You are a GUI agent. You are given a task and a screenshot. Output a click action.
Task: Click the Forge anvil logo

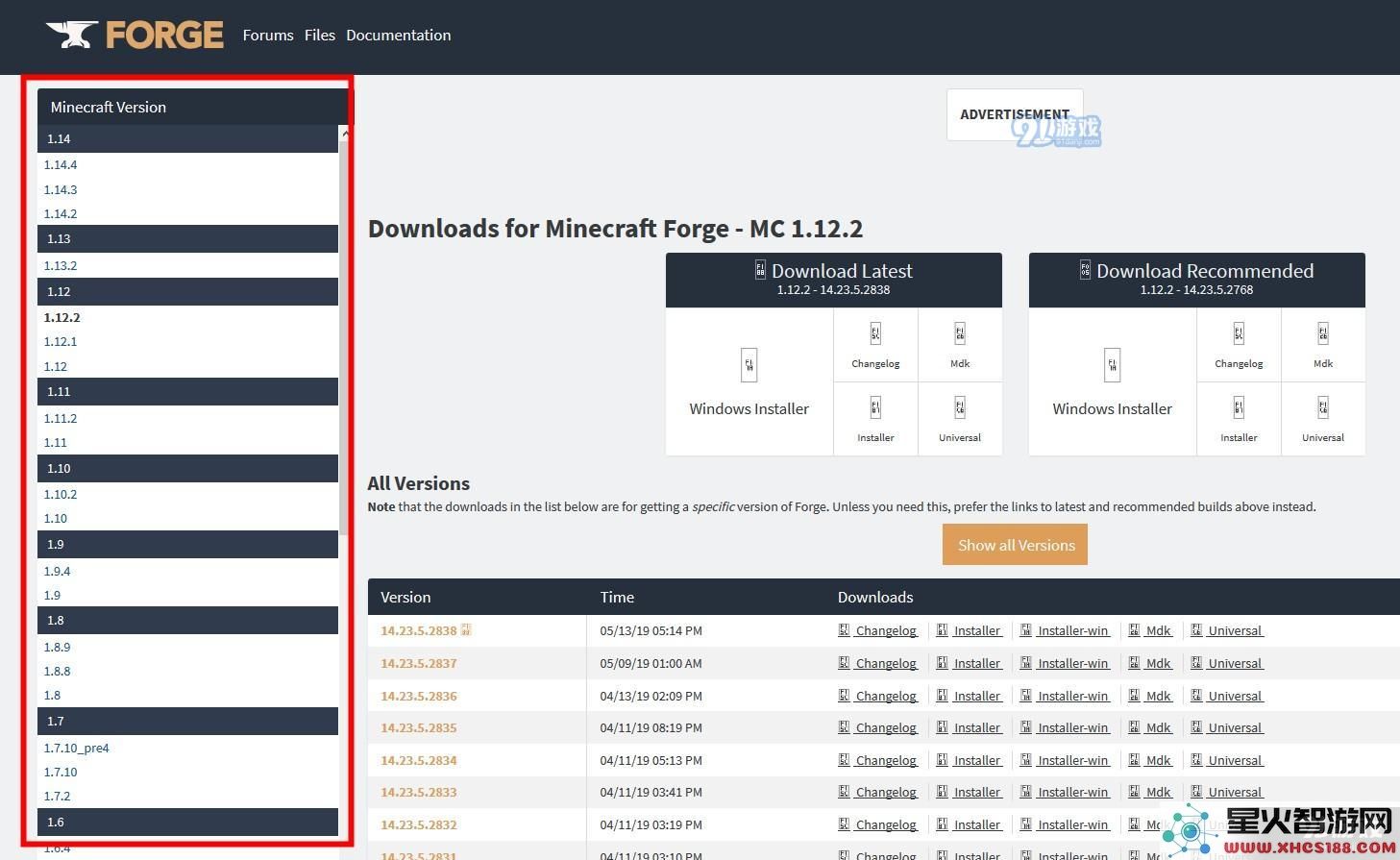135,35
